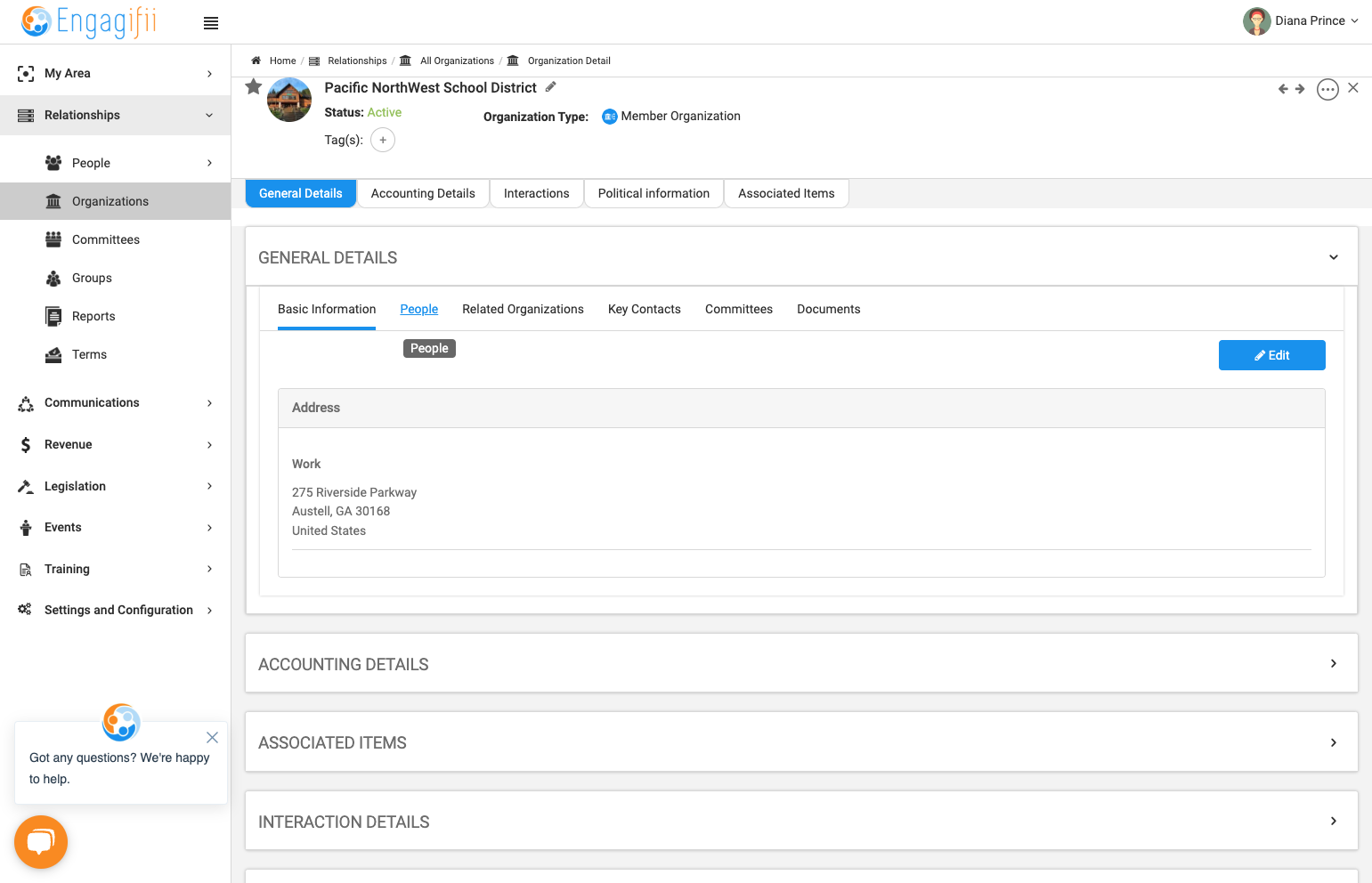Click the All Organizations breadcrumb
1372x883 pixels.
point(457,61)
